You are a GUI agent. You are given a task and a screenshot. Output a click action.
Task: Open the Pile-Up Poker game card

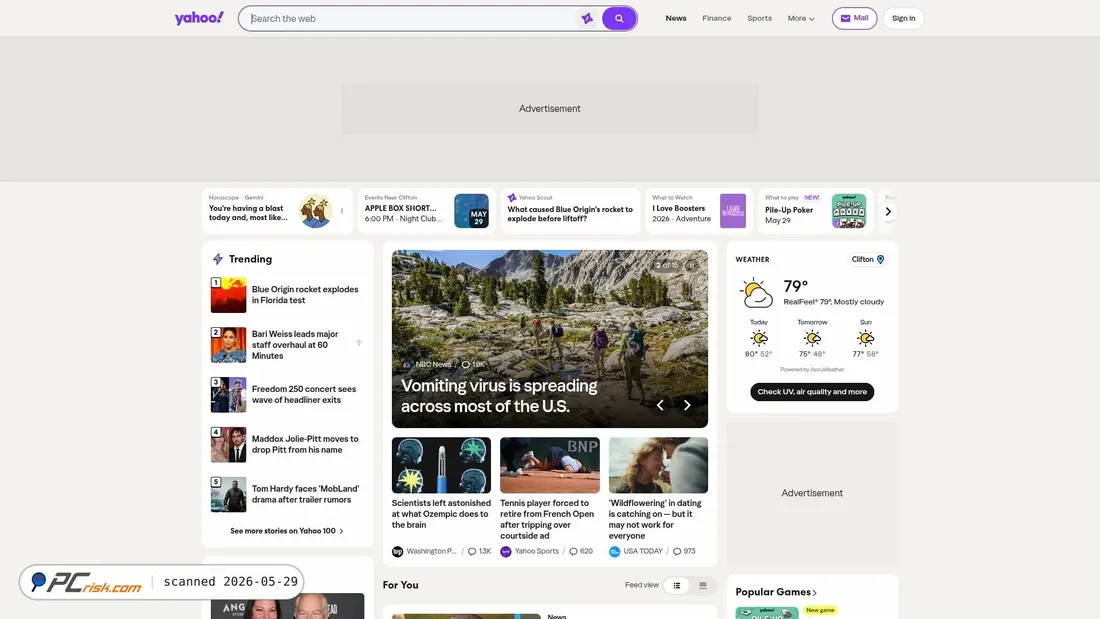(815, 211)
